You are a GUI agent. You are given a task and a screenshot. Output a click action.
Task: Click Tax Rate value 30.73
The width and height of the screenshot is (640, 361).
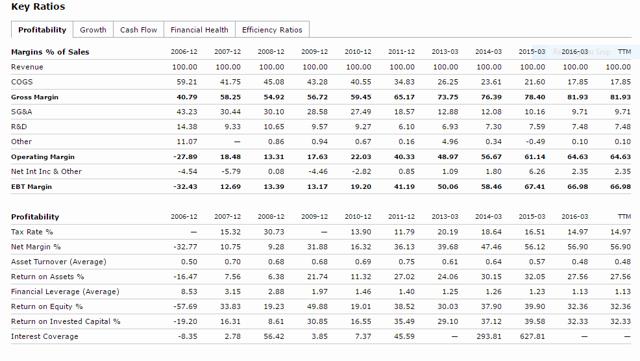(274, 232)
